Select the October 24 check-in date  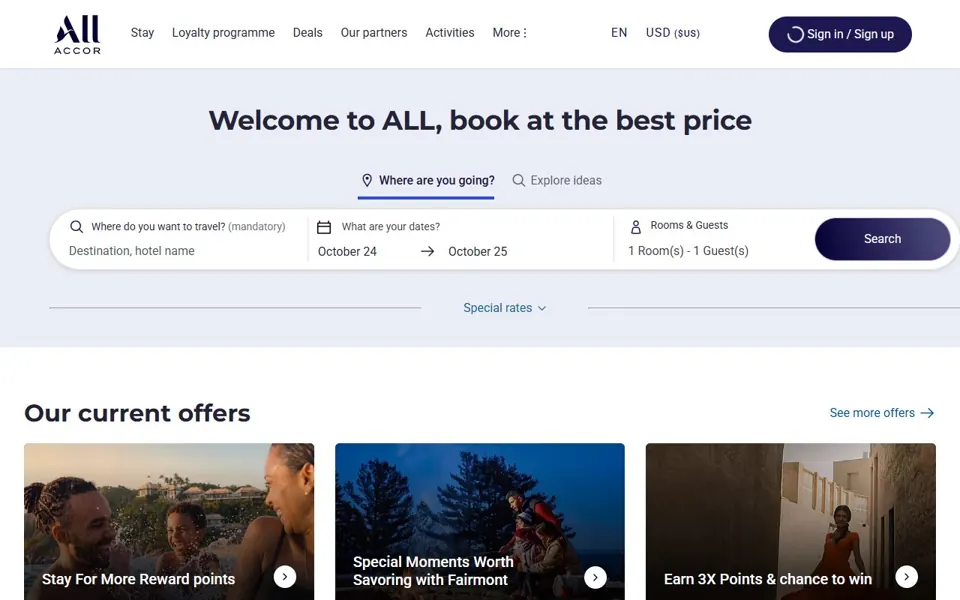coord(347,252)
